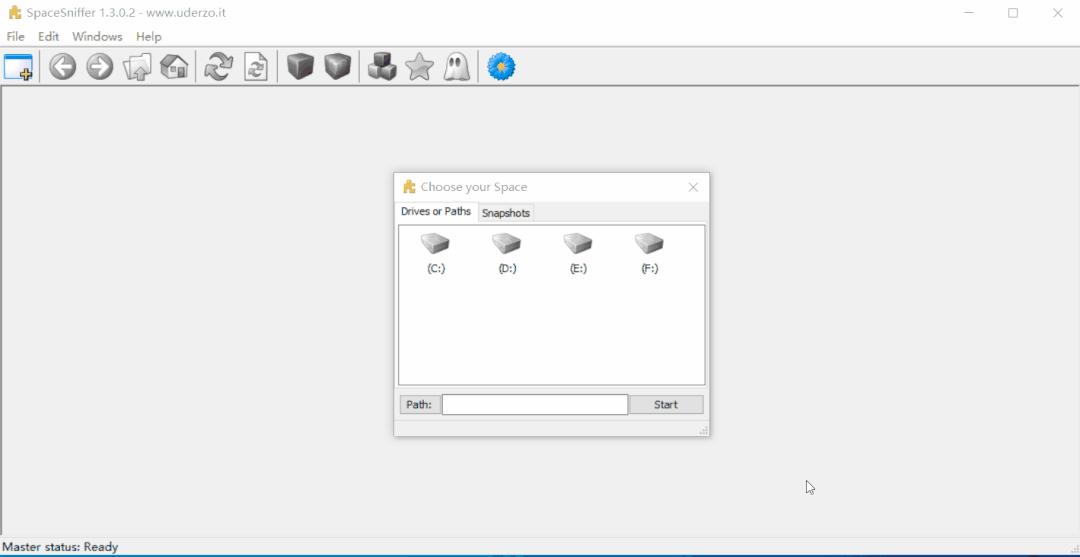Close the Choose your Space dialog
The image size is (1080, 557).
(693, 187)
